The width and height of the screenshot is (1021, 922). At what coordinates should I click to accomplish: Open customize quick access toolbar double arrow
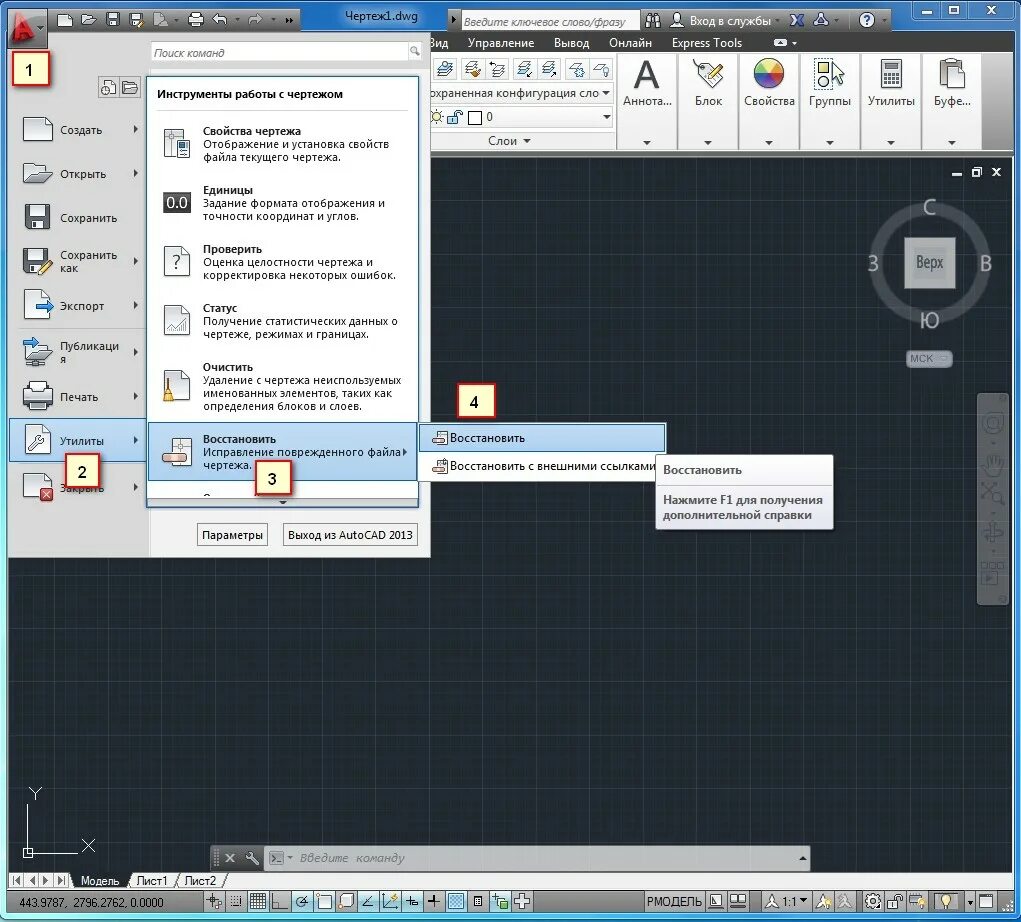(x=288, y=20)
